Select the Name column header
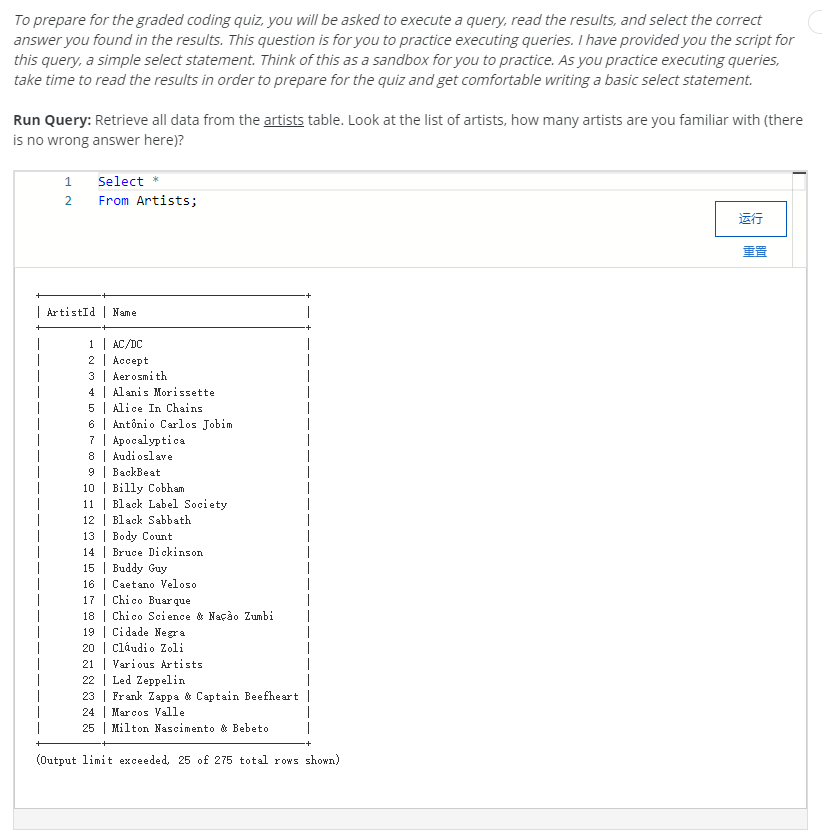 (122, 312)
